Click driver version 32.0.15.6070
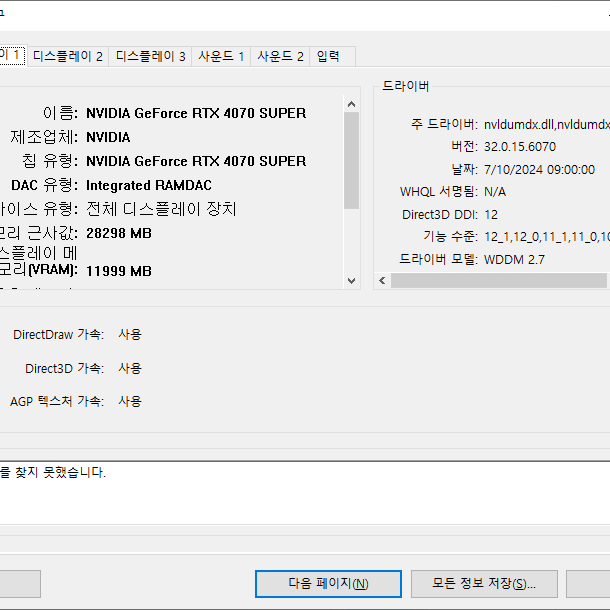This screenshot has height=610, width=610. tap(520, 147)
